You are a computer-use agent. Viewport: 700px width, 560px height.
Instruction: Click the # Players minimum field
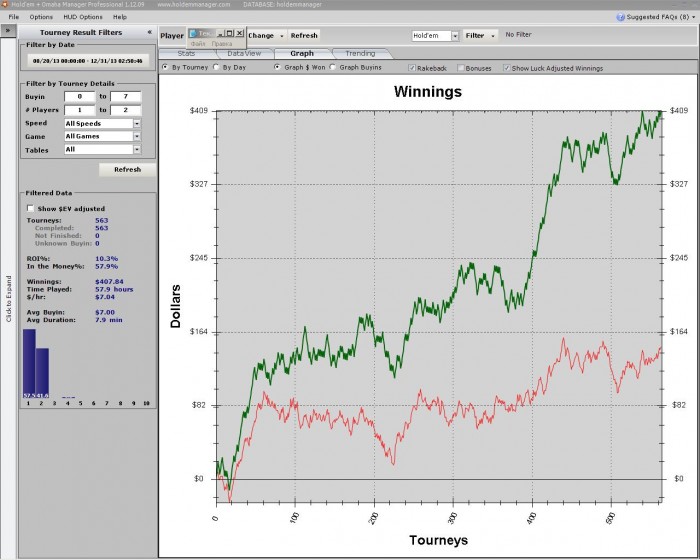tap(80, 110)
